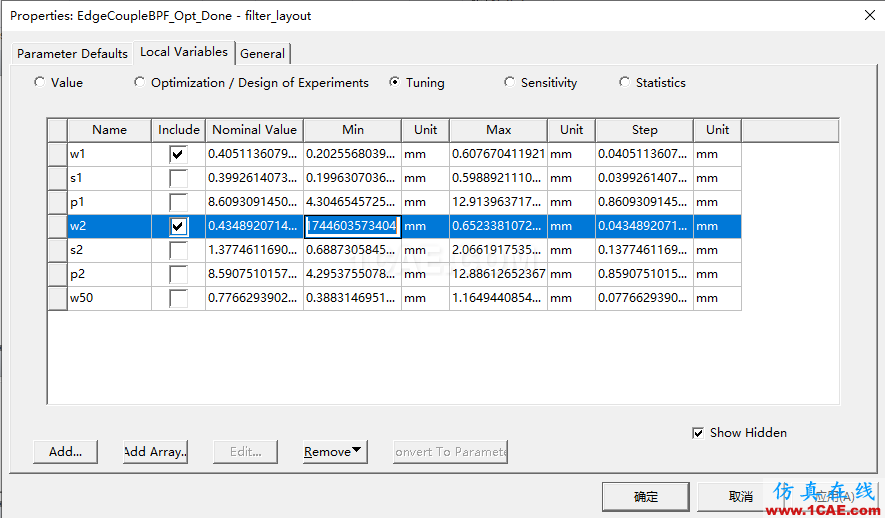Select the w50 name cell
Image resolution: width=885 pixels, height=518 pixels.
[x=109, y=298]
